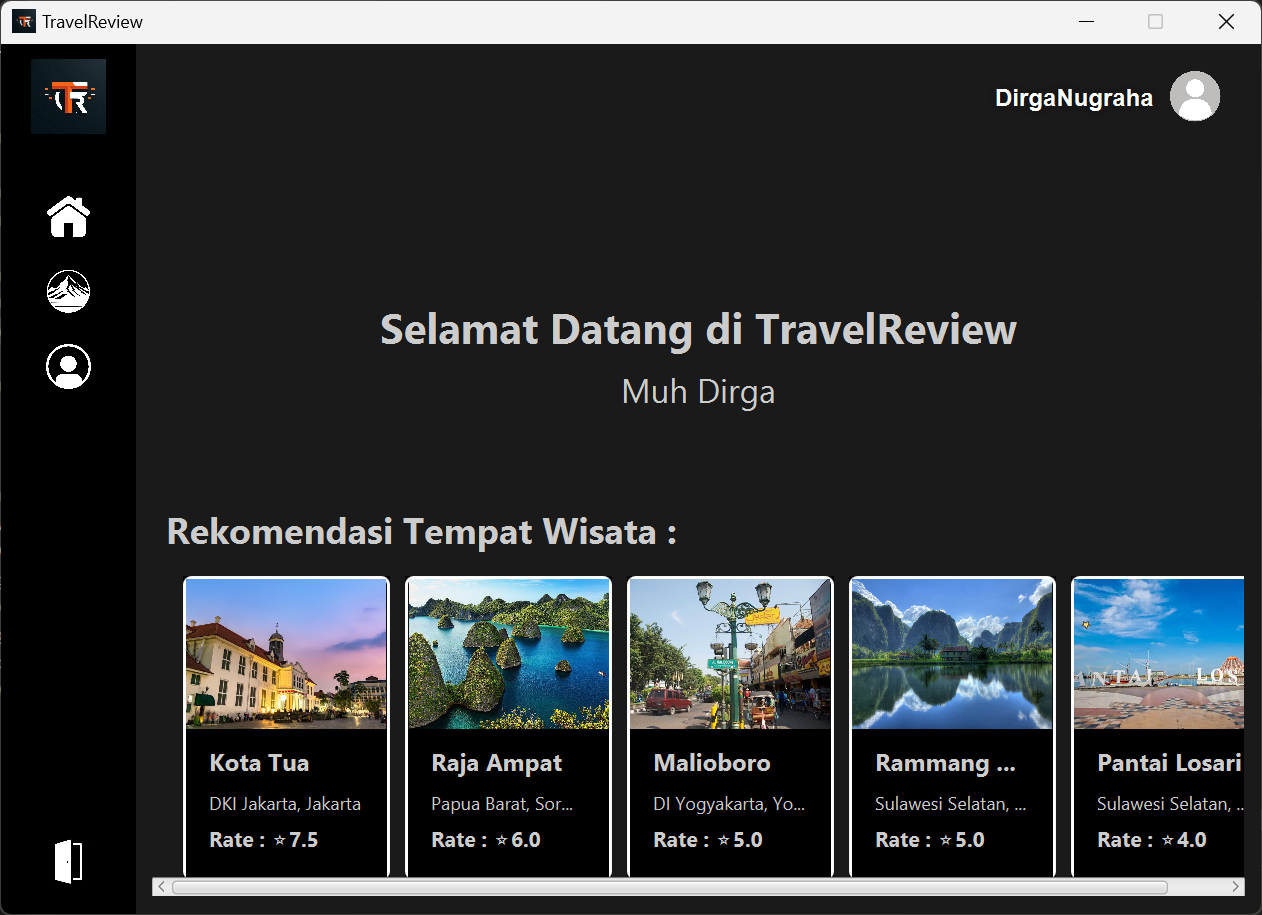Click the Raja Ampat card title

click(x=496, y=763)
